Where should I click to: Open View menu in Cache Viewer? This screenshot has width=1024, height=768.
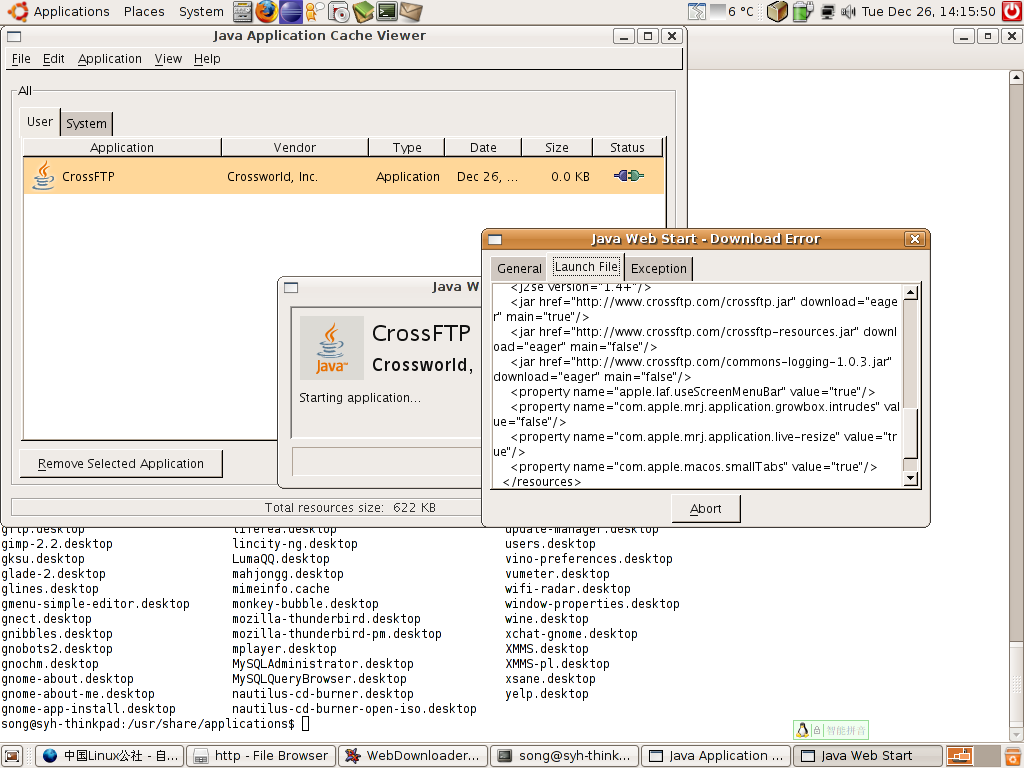point(168,59)
